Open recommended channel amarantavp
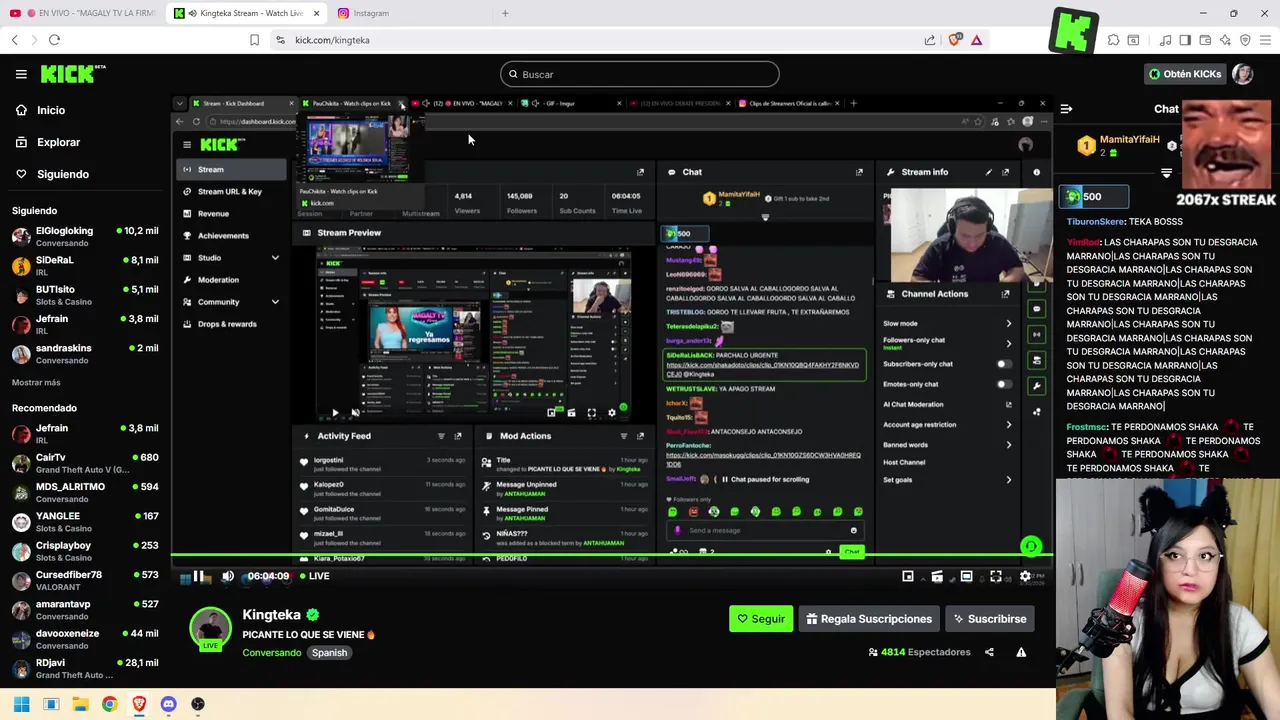 (x=85, y=610)
